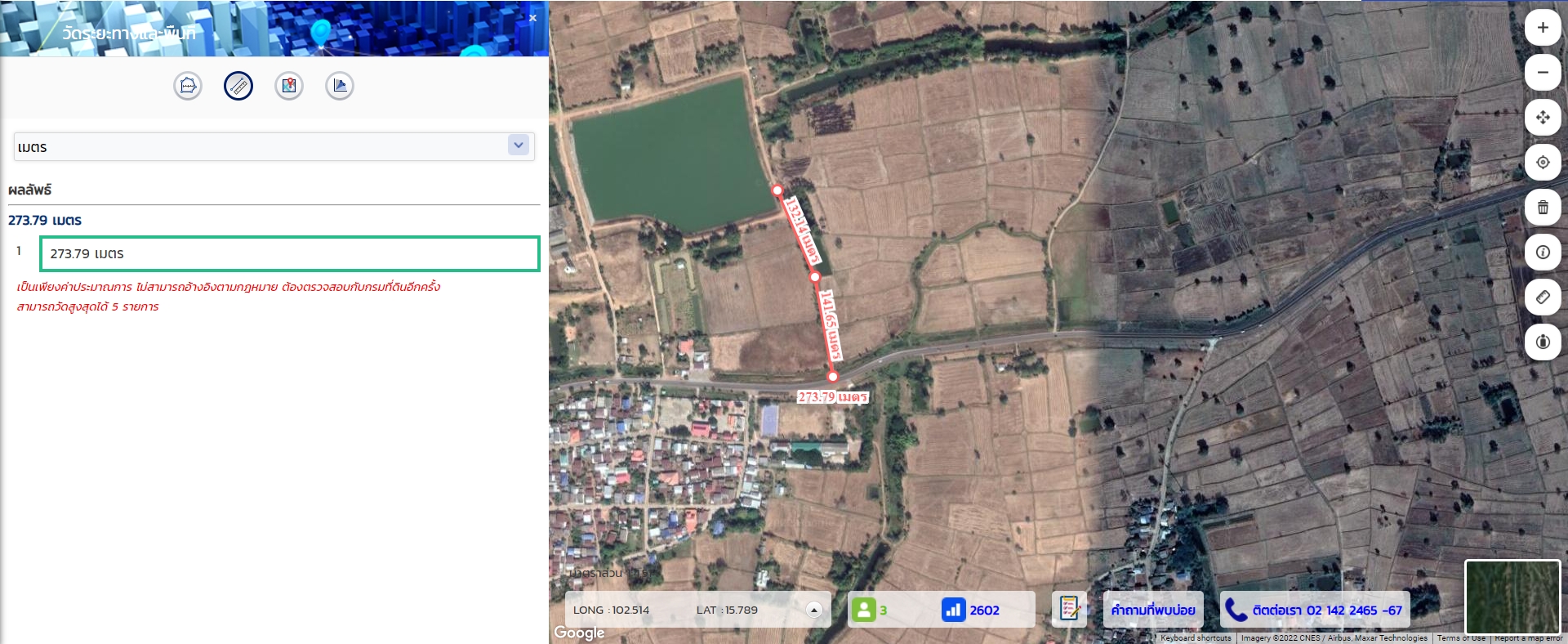Image resolution: width=1568 pixels, height=644 pixels.
Task: Open the angle chart tool icon
Action: pyautogui.click(x=340, y=86)
